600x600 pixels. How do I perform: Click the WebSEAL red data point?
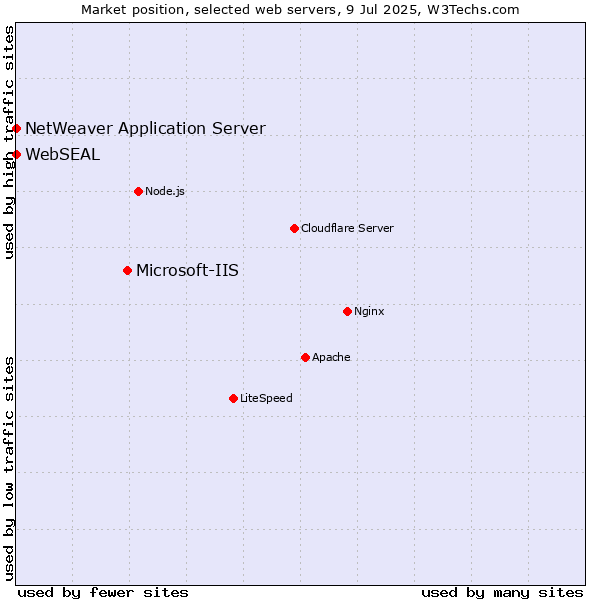click(16, 155)
